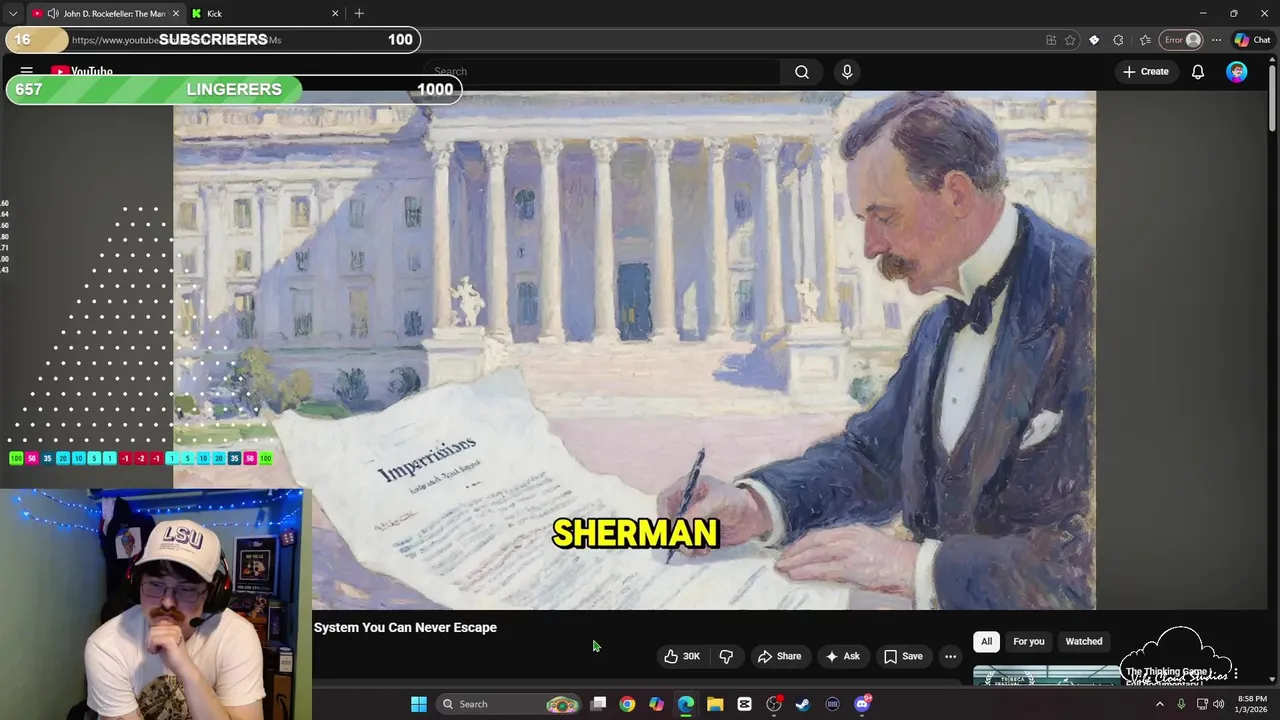
Task: Open the YouTube guide hamburger menu
Action: [x=27, y=72]
